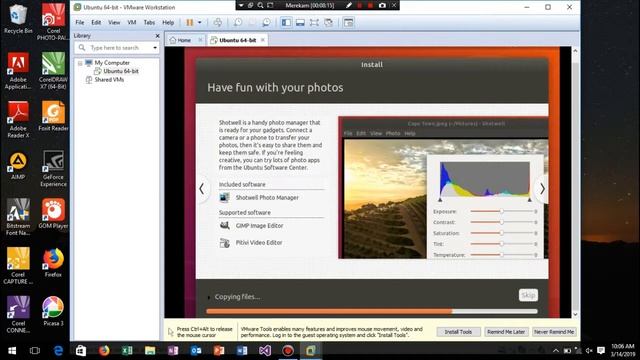This screenshot has height=360, width=640.
Task: Open the power options dropdown beside pause
Action: 200,22
